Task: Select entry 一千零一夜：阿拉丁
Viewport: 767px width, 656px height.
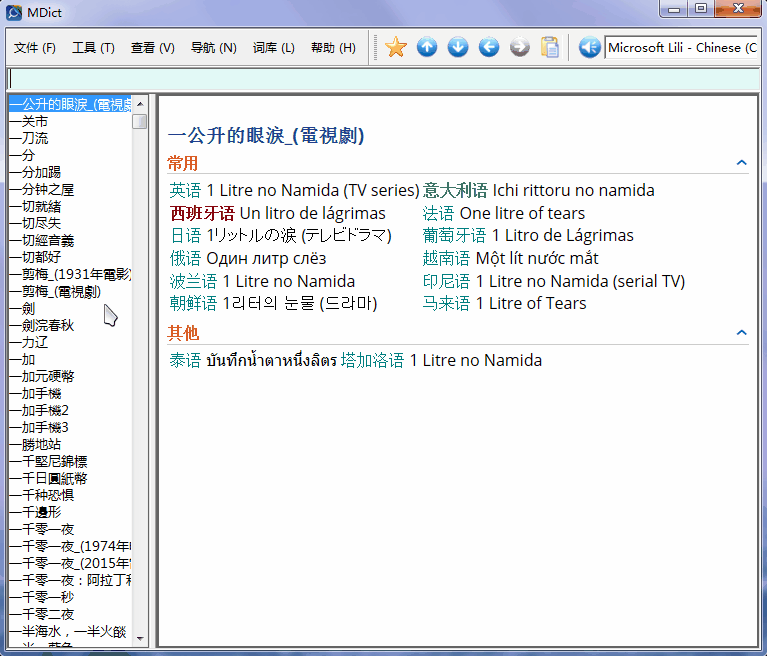Action: [70, 580]
